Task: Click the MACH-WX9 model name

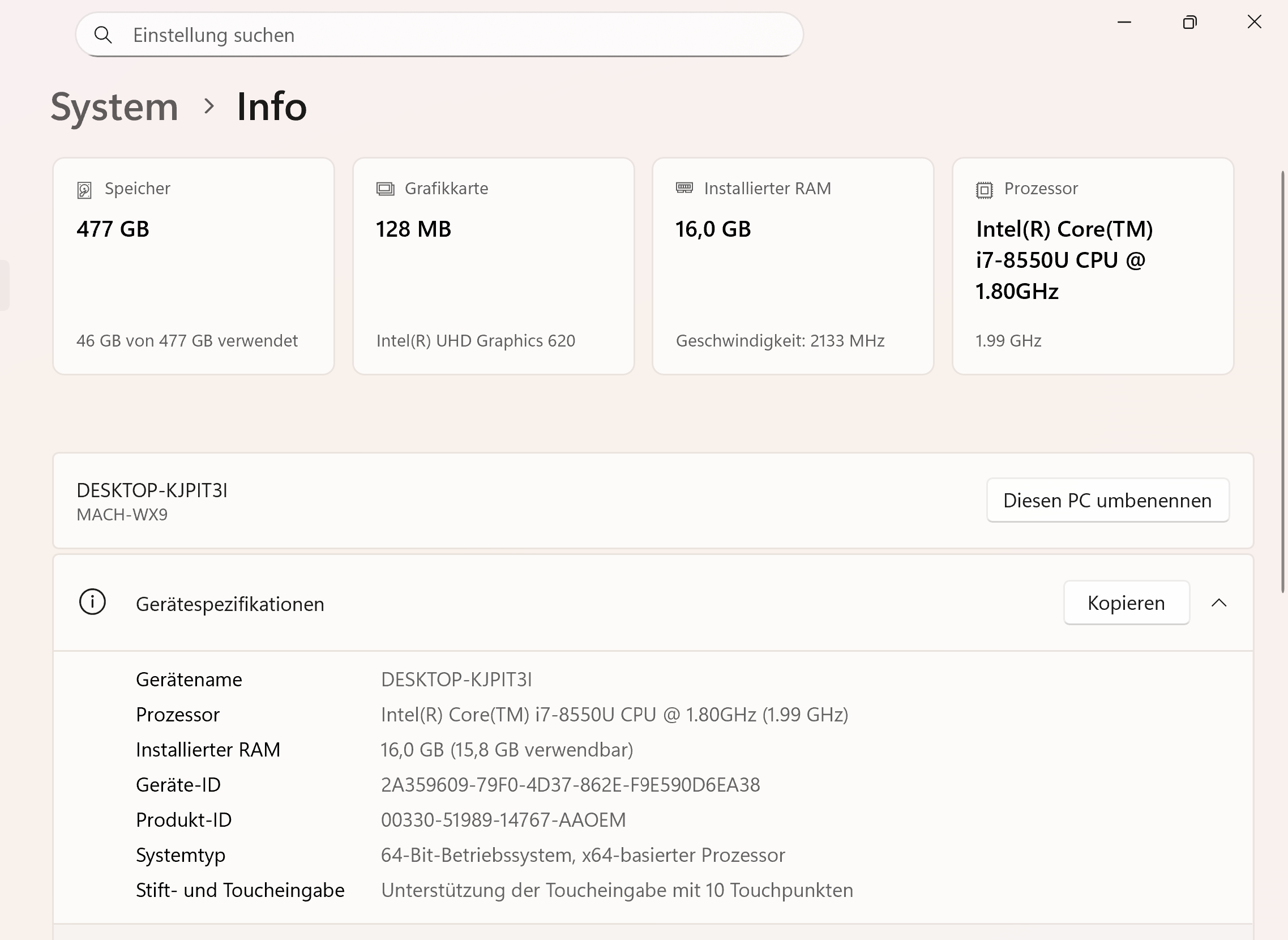Action: pyautogui.click(x=122, y=515)
